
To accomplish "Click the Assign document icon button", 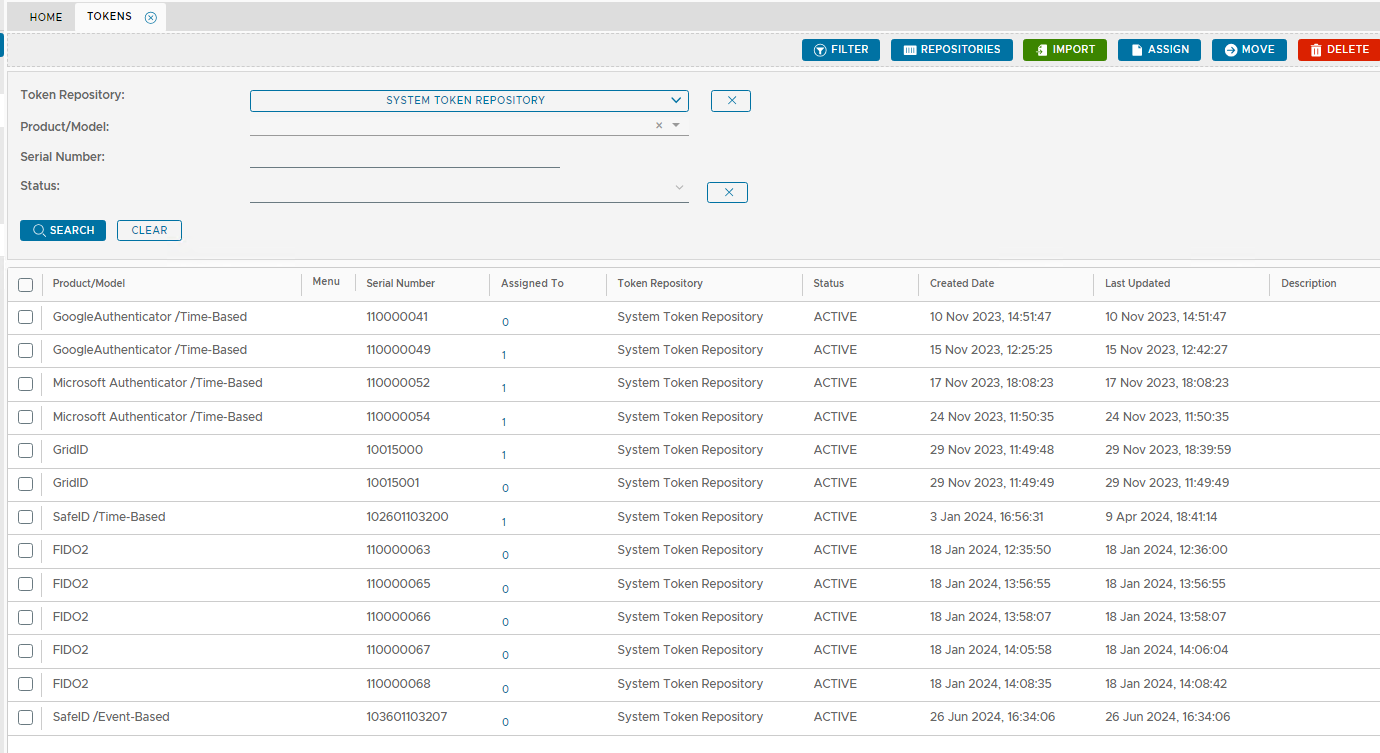I will pos(1159,50).
